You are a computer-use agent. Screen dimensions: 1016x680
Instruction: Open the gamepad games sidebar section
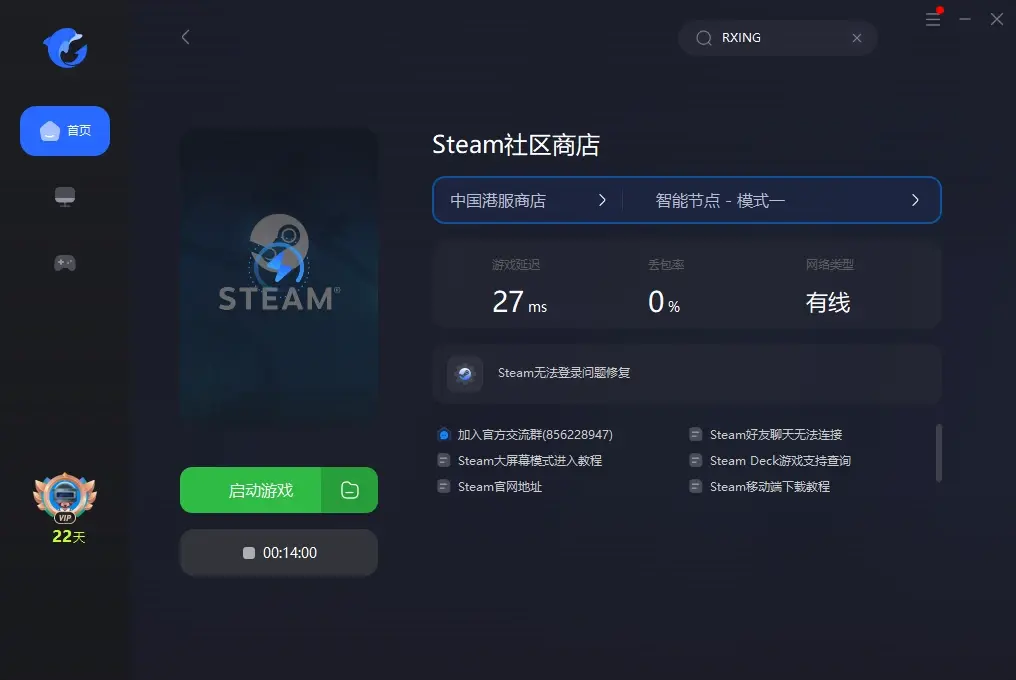pos(65,263)
